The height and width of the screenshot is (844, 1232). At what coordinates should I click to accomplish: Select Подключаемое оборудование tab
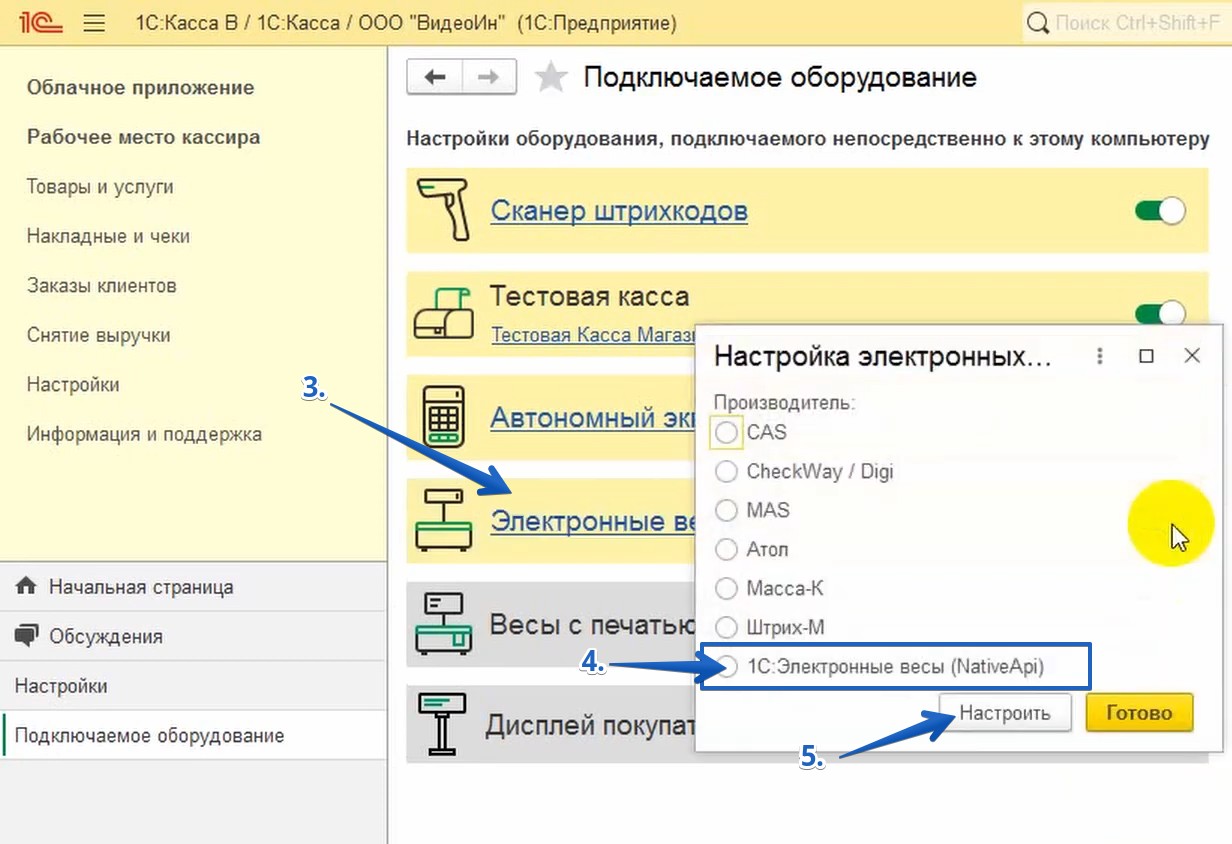click(x=193, y=735)
